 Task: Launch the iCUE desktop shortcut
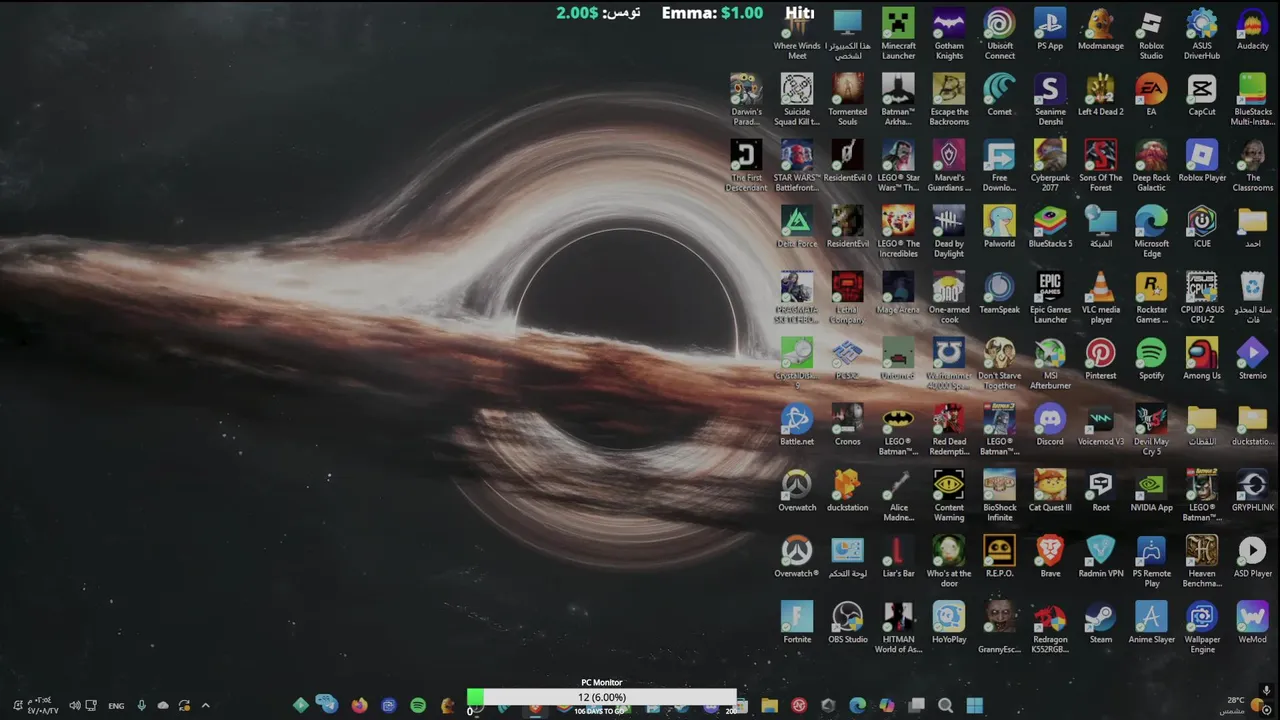coord(1201,227)
